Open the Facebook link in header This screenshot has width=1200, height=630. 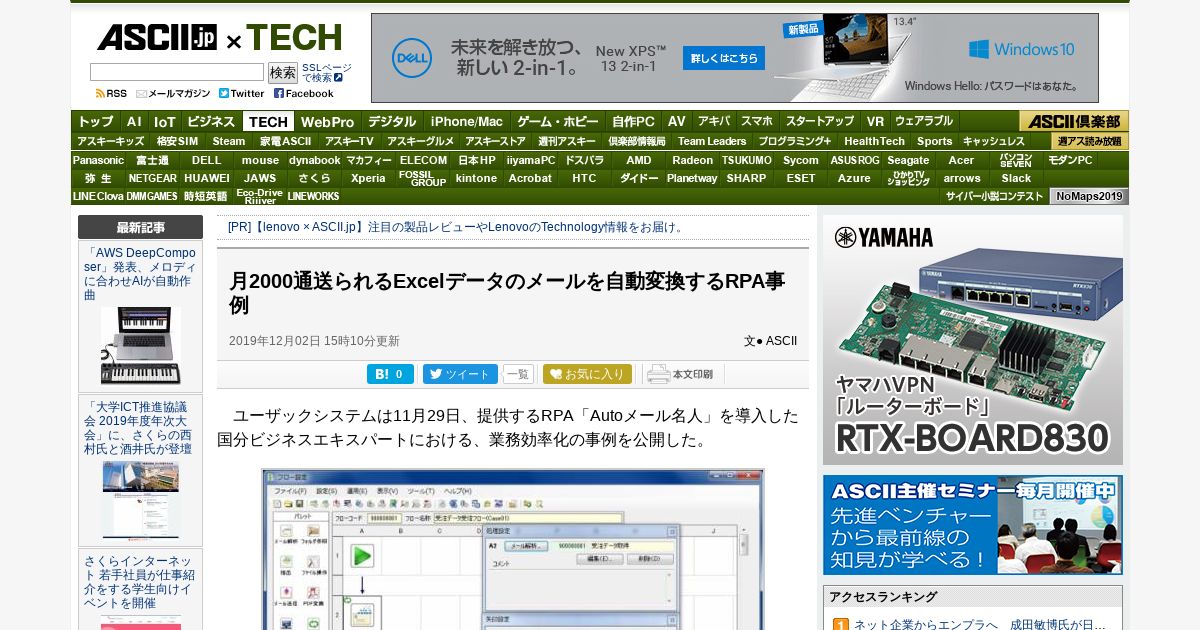coord(304,93)
